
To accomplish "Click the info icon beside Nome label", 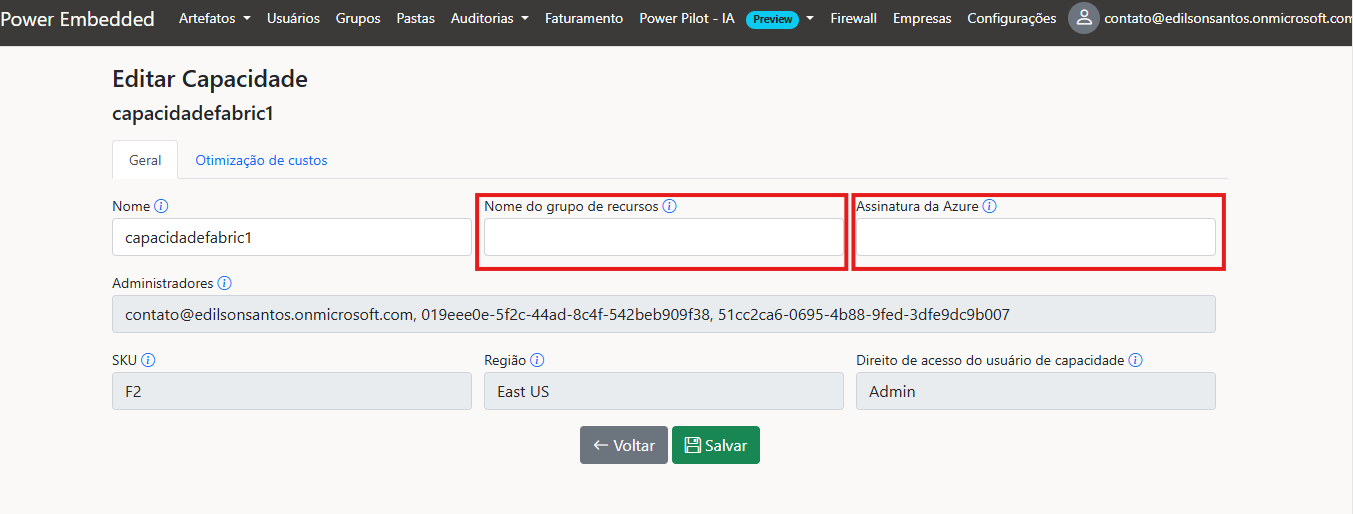I will (x=161, y=206).
